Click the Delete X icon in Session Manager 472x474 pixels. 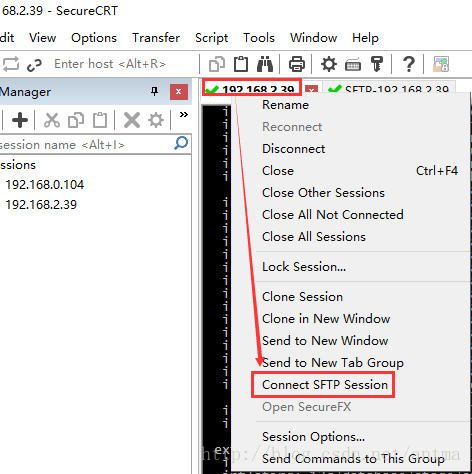pos(132,120)
